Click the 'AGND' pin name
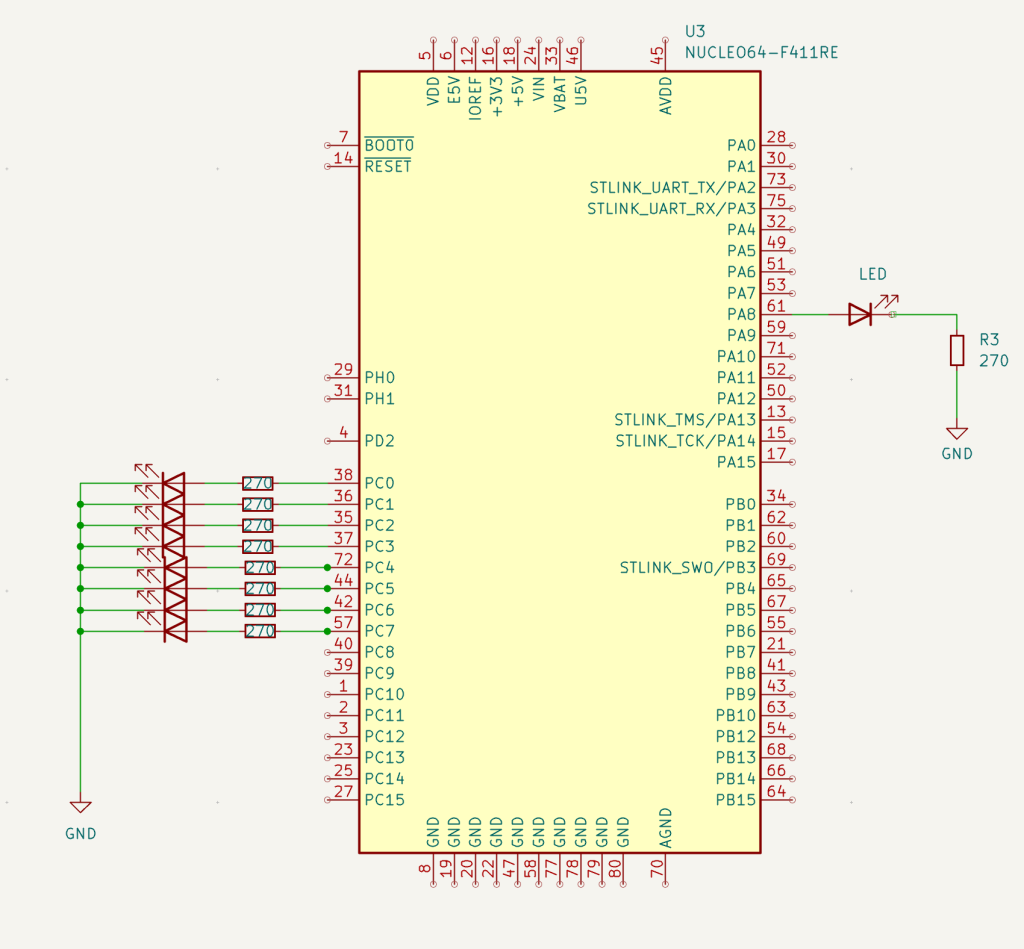Screen dimensions: 1024x949 coord(665,828)
